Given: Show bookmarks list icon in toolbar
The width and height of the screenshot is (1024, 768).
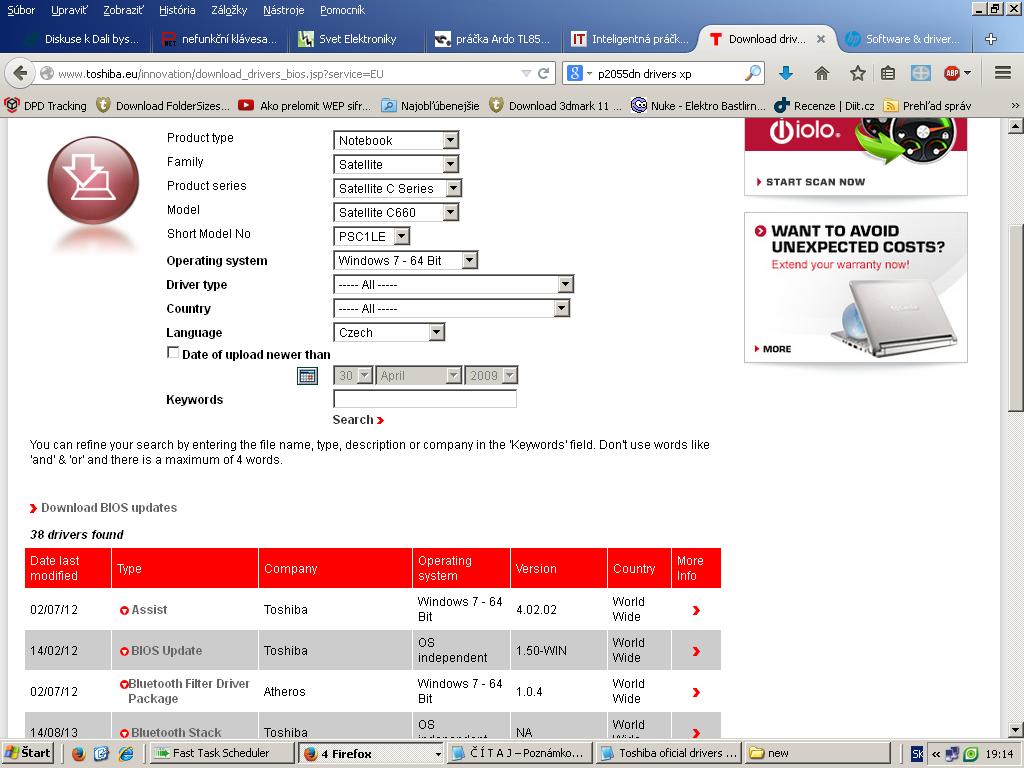Looking at the screenshot, I should [888, 73].
